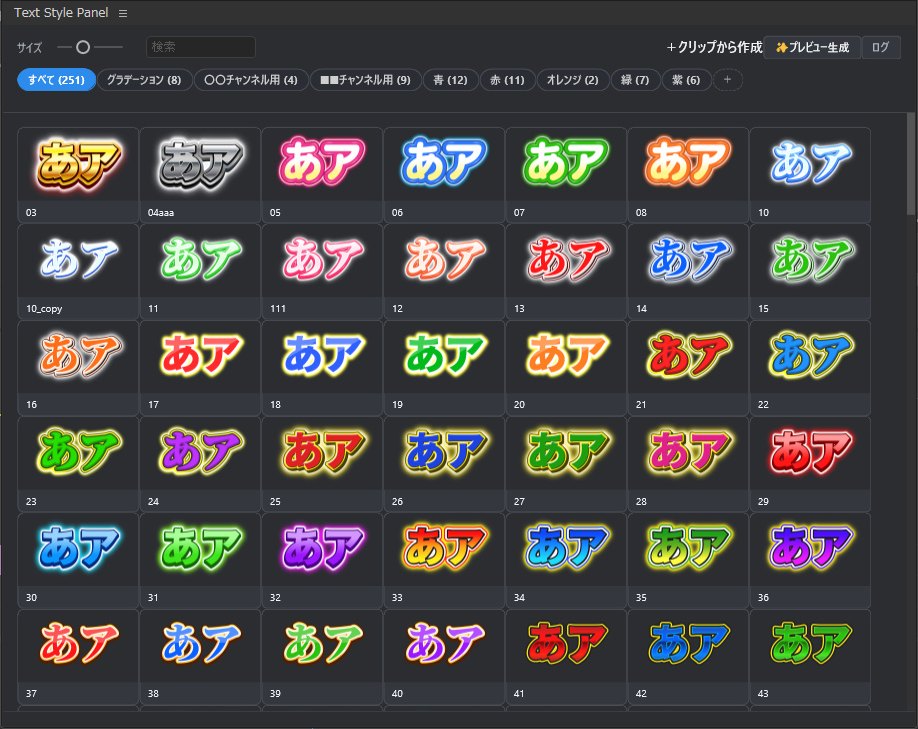918x729 pixels.
Task: Select red style thumbnail 17
Action: click(200, 368)
